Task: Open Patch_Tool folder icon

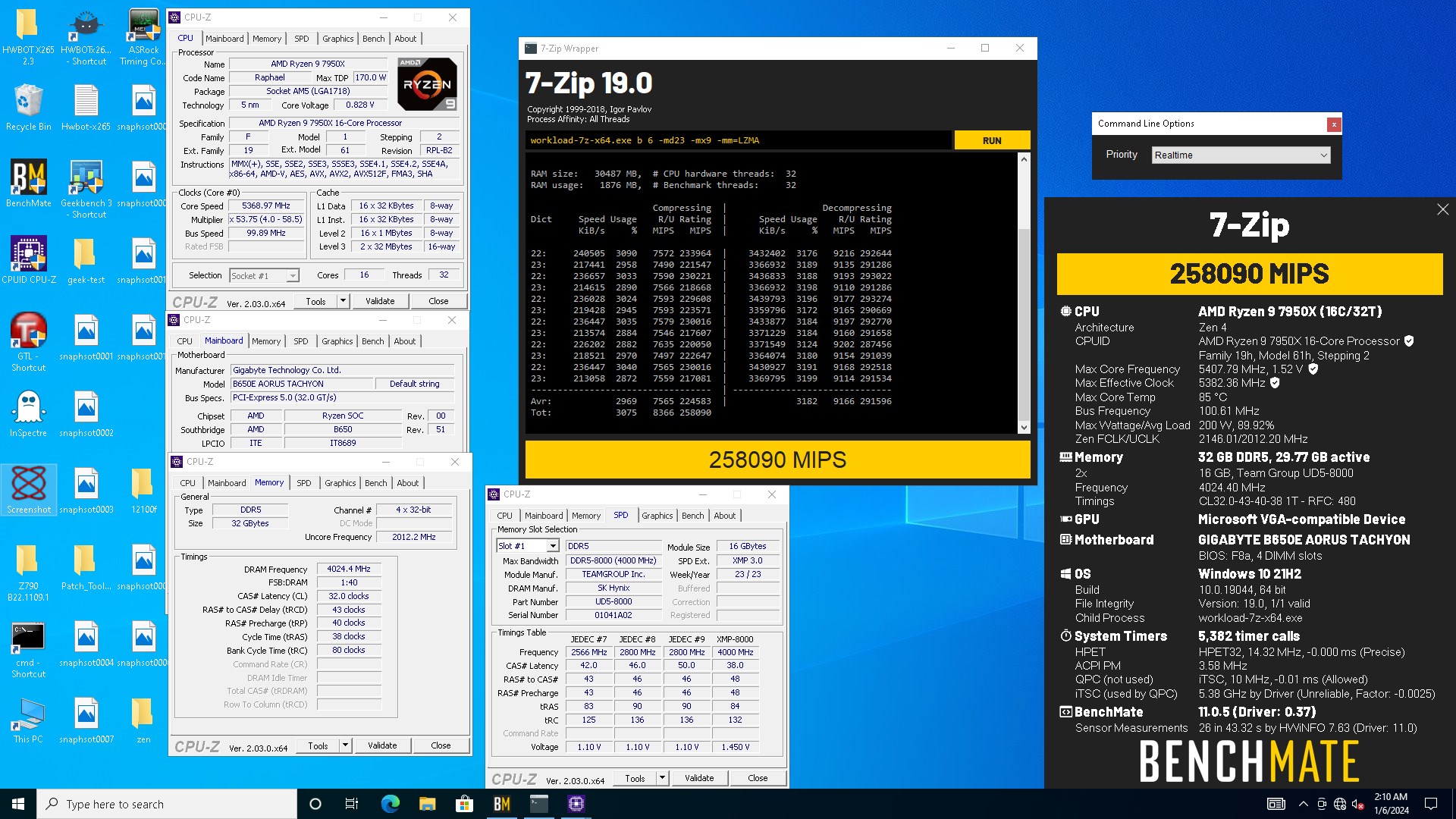Action: coord(86,567)
